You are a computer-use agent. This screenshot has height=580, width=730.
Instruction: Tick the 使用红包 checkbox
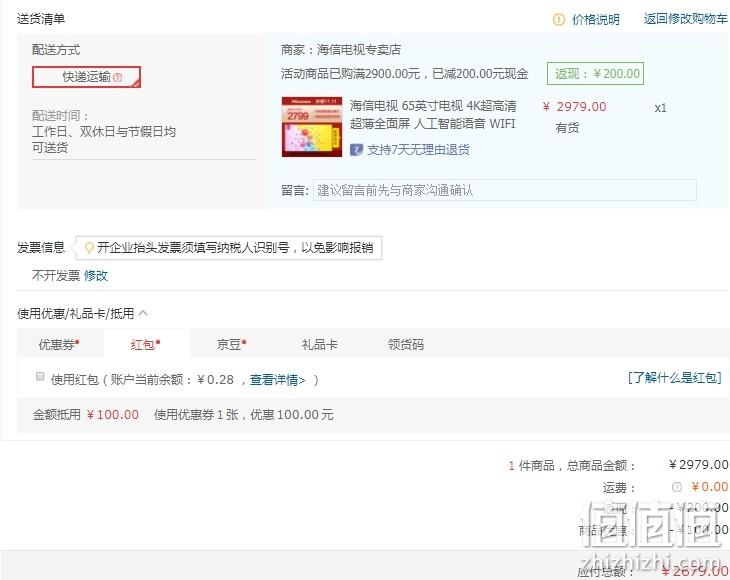pyautogui.click(x=40, y=376)
